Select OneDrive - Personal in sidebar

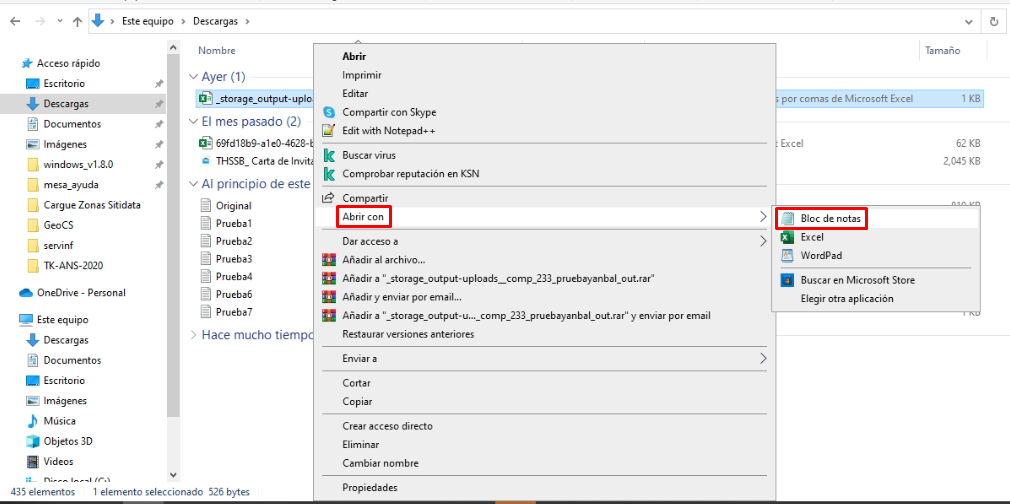tap(81, 293)
